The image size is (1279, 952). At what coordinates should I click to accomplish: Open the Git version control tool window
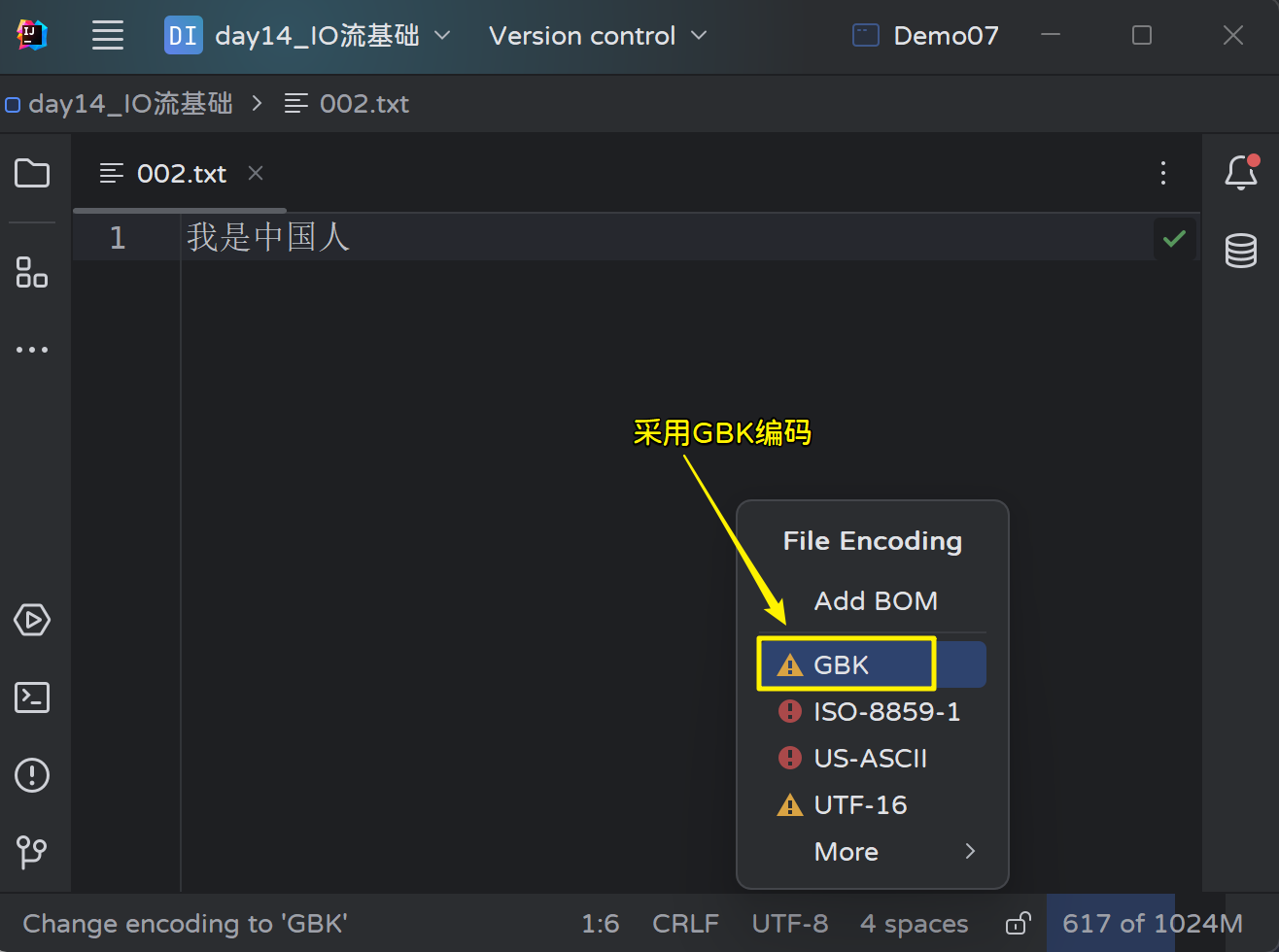(x=32, y=852)
